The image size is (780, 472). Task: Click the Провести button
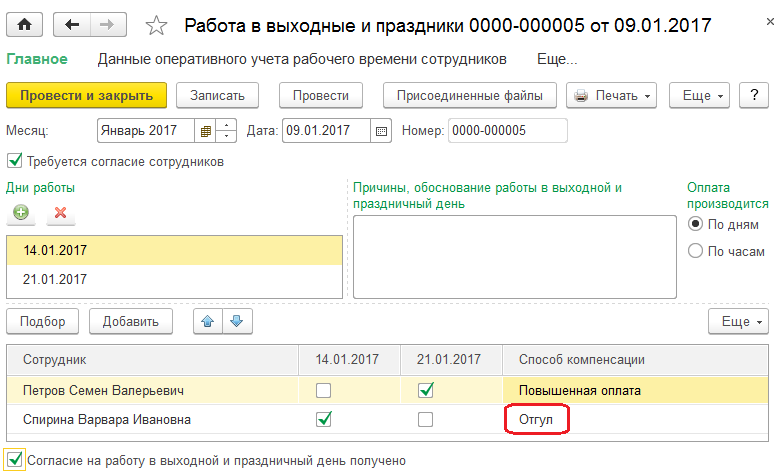coord(321,95)
